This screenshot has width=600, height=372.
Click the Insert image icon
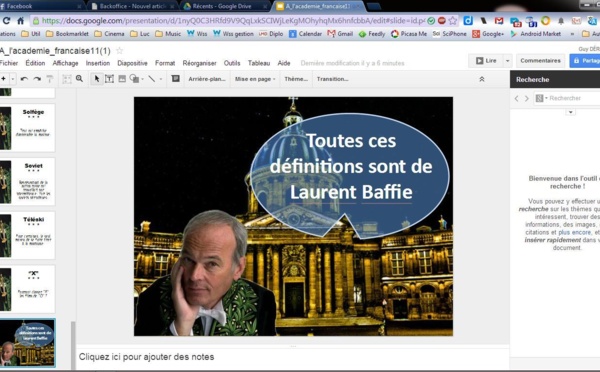[122, 79]
